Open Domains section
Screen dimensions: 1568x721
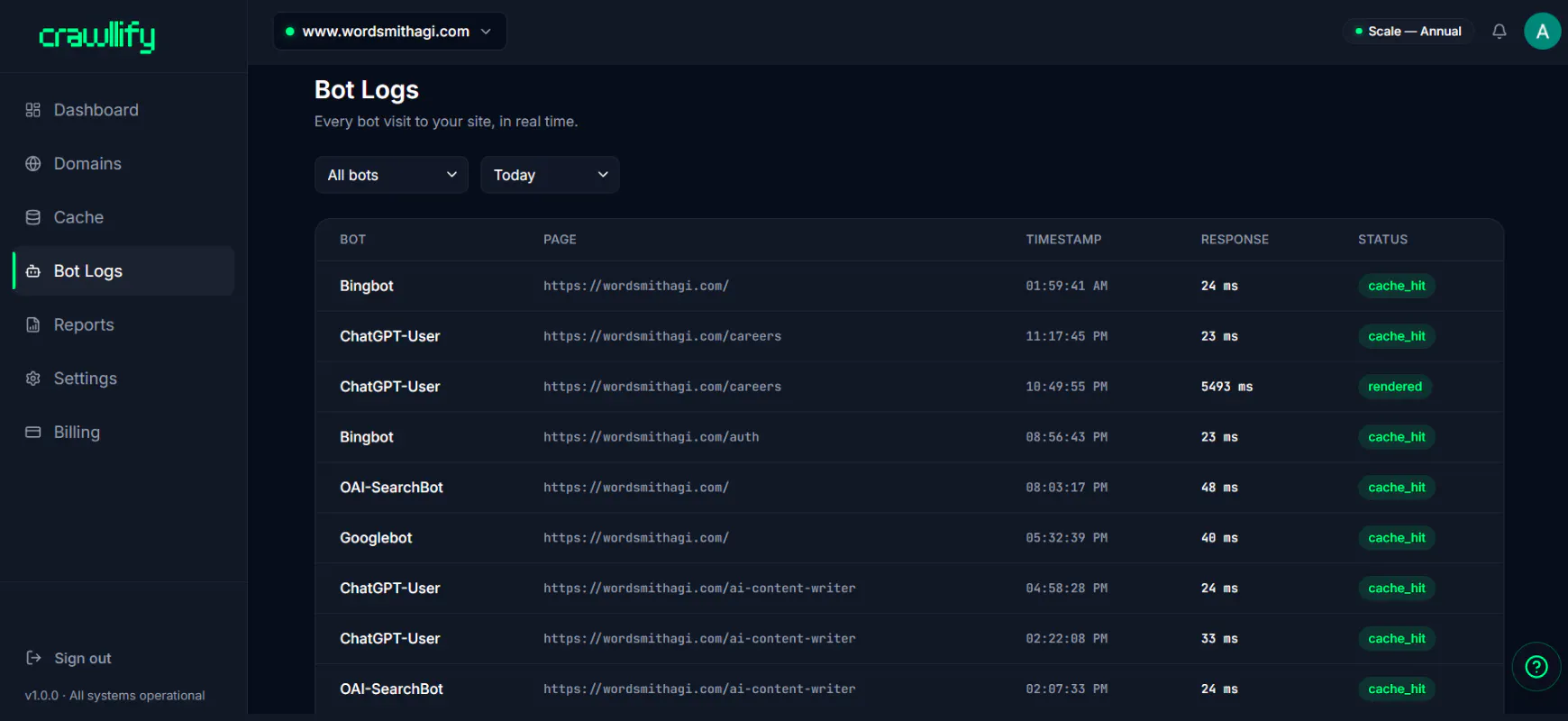[123, 164]
